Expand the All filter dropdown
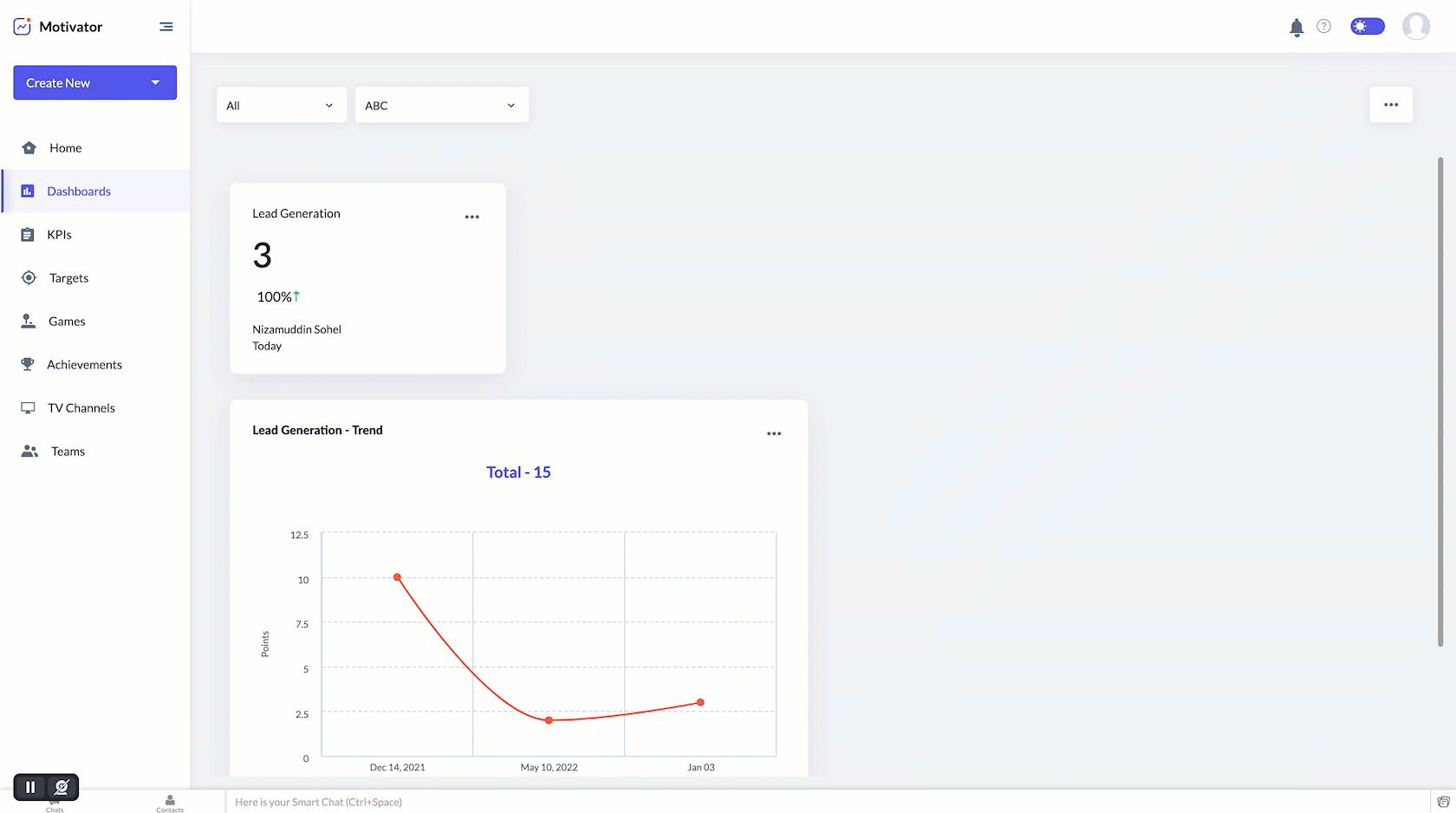This screenshot has width=1456, height=813. point(281,106)
